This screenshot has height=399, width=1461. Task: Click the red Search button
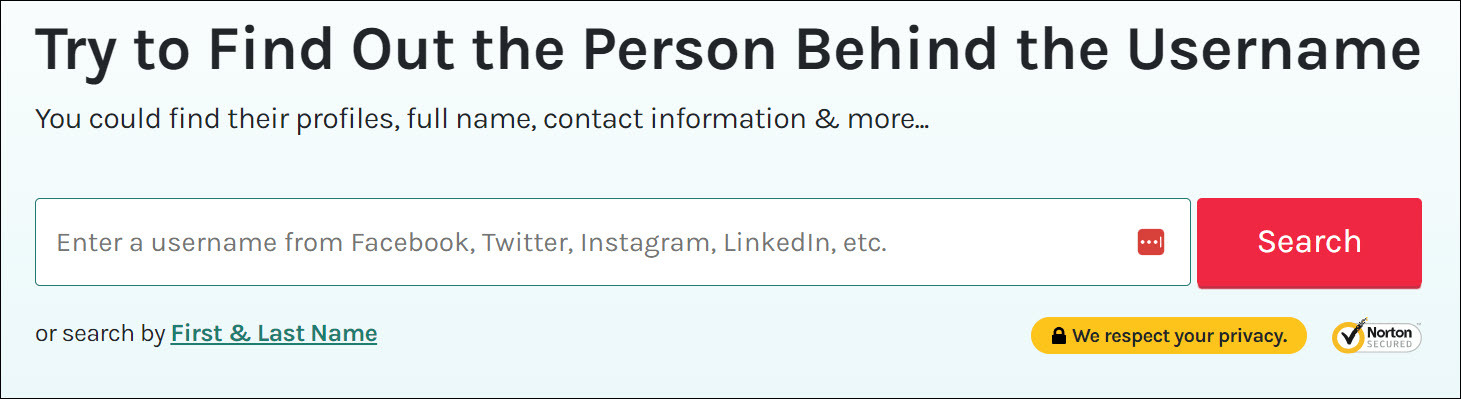[x=1309, y=242]
